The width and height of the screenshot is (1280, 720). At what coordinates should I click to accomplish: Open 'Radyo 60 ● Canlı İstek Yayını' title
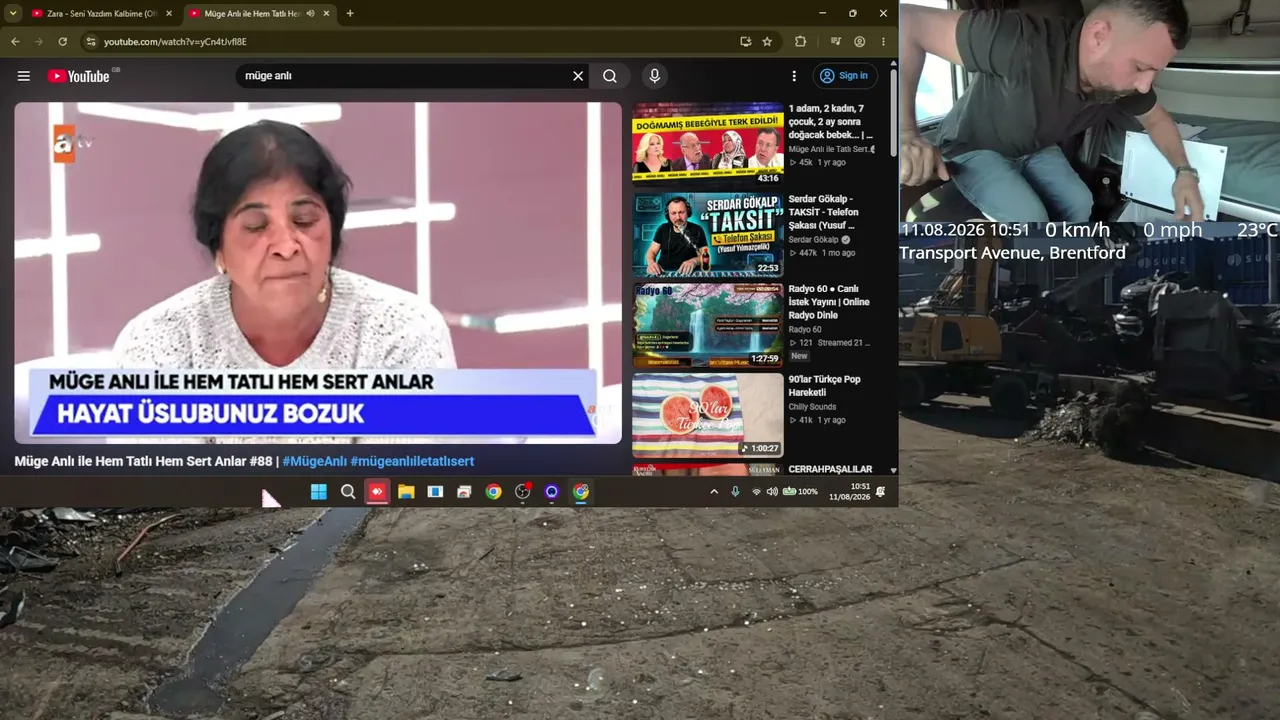tap(829, 302)
